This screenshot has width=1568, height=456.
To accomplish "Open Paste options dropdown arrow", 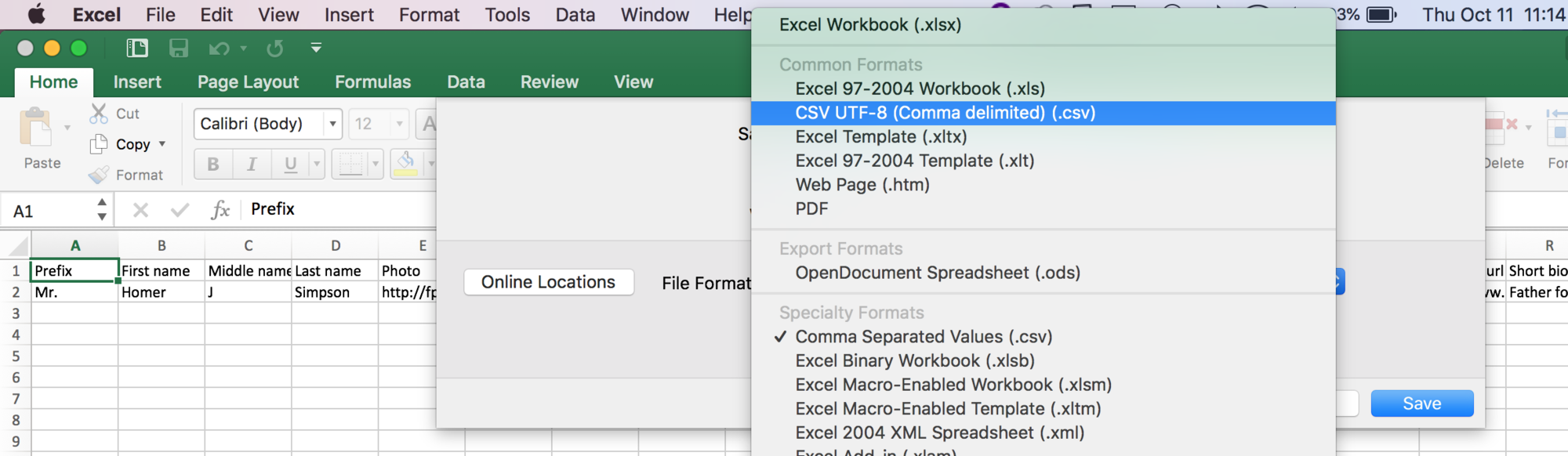I will click(67, 128).
